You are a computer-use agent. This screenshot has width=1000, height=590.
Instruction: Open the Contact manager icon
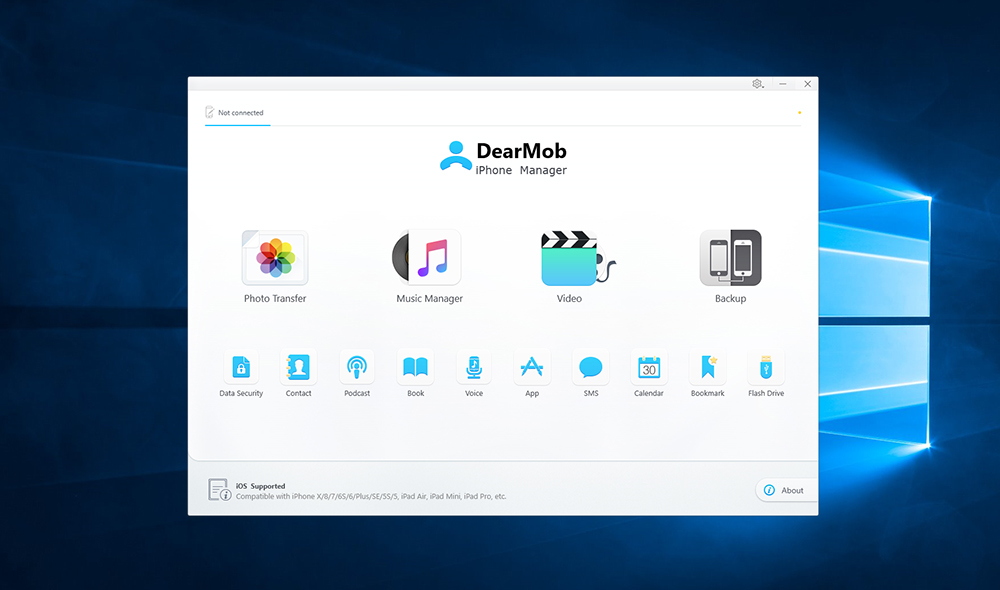(x=298, y=367)
